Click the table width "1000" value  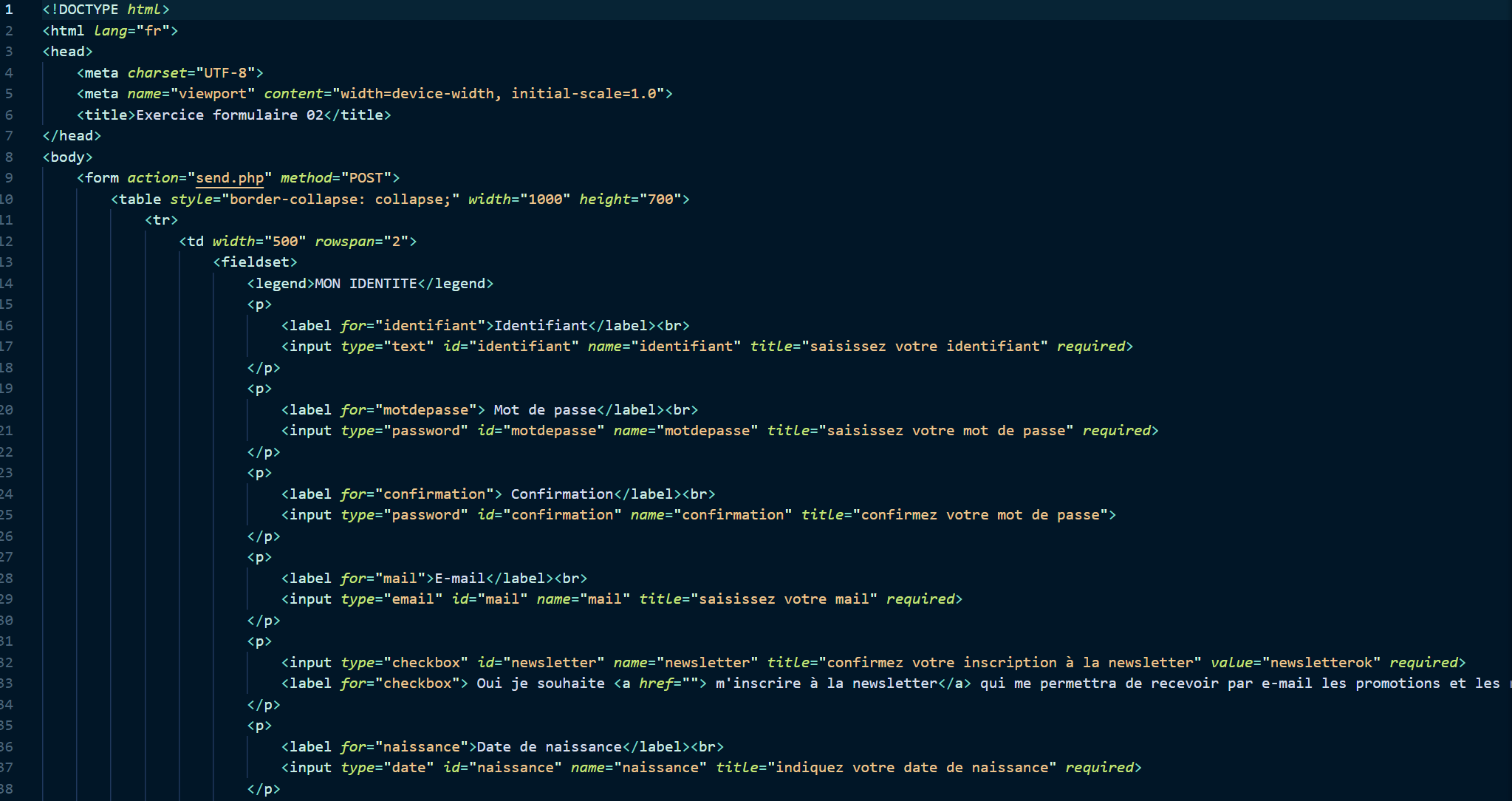[x=545, y=200]
